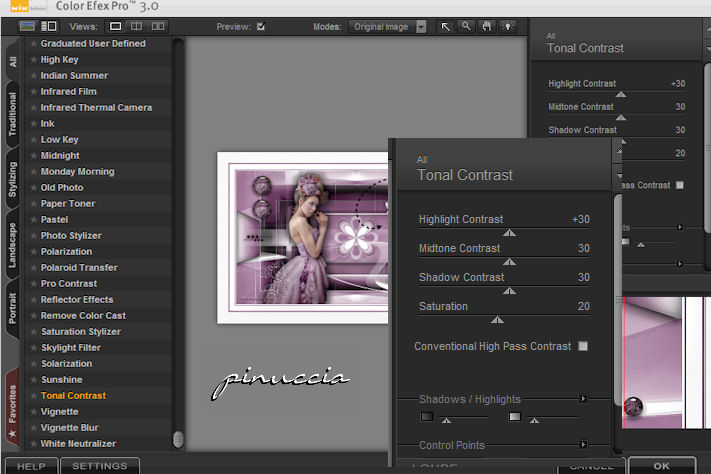This screenshot has width=711, height=474.
Task: Select the single image view icon
Action: [x=116, y=26]
